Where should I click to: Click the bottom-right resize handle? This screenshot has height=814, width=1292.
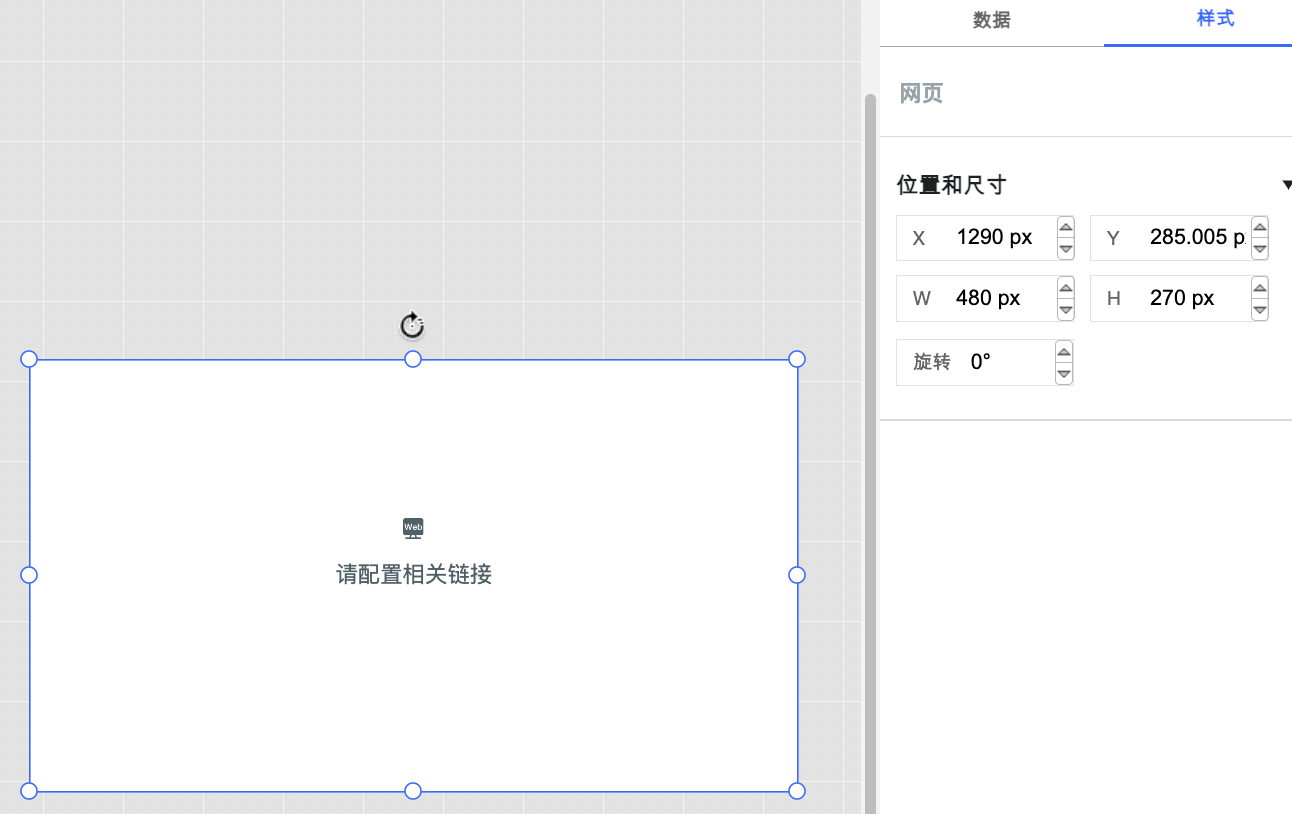(797, 791)
